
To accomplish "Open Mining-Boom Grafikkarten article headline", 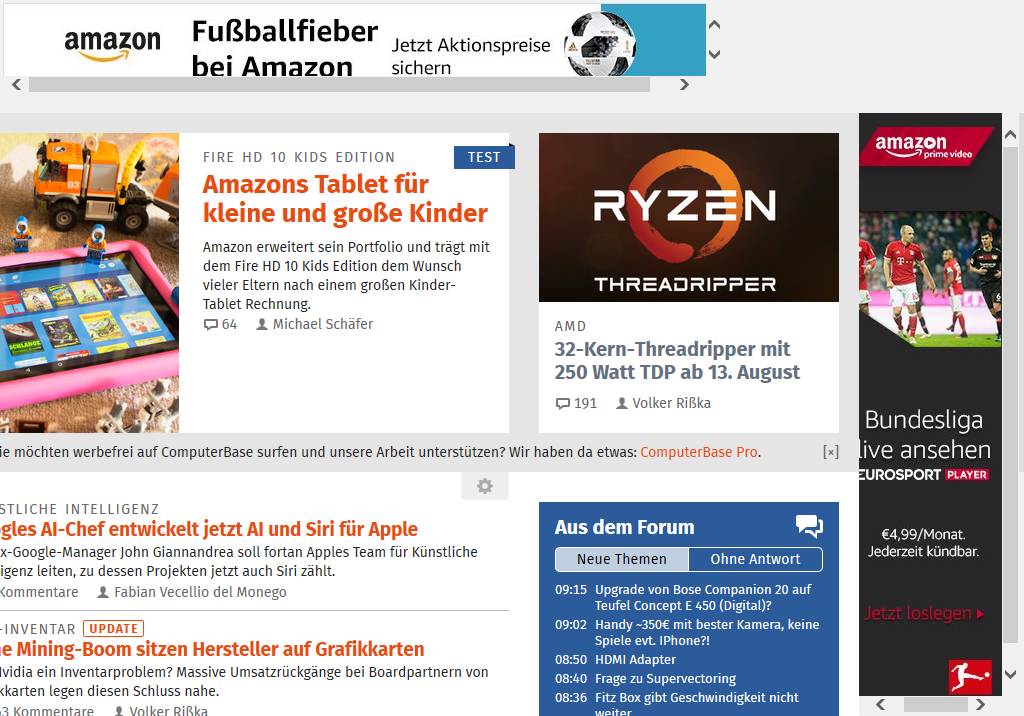I will click(x=212, y=649).
